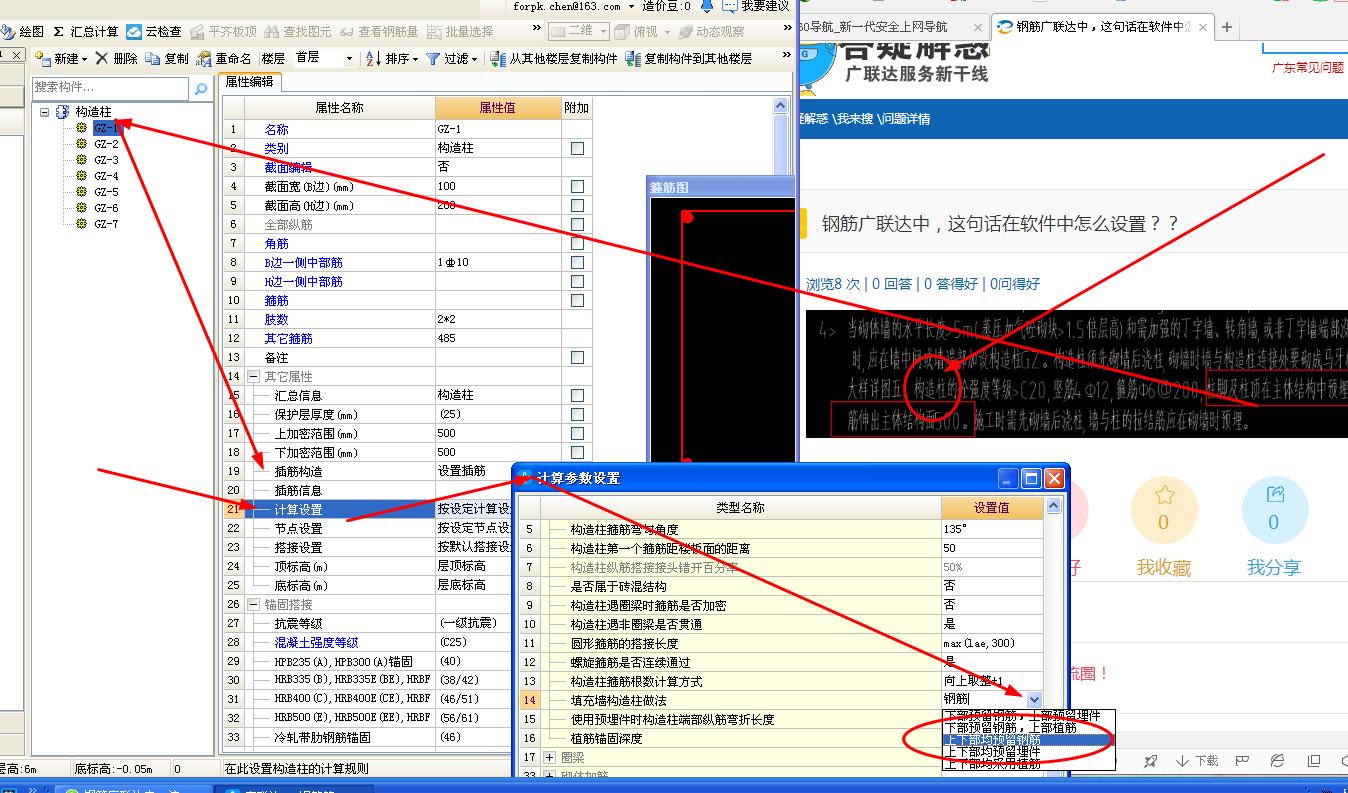
Task: Launch the 云检查 cloud check
Action: [x=154, y=32]
